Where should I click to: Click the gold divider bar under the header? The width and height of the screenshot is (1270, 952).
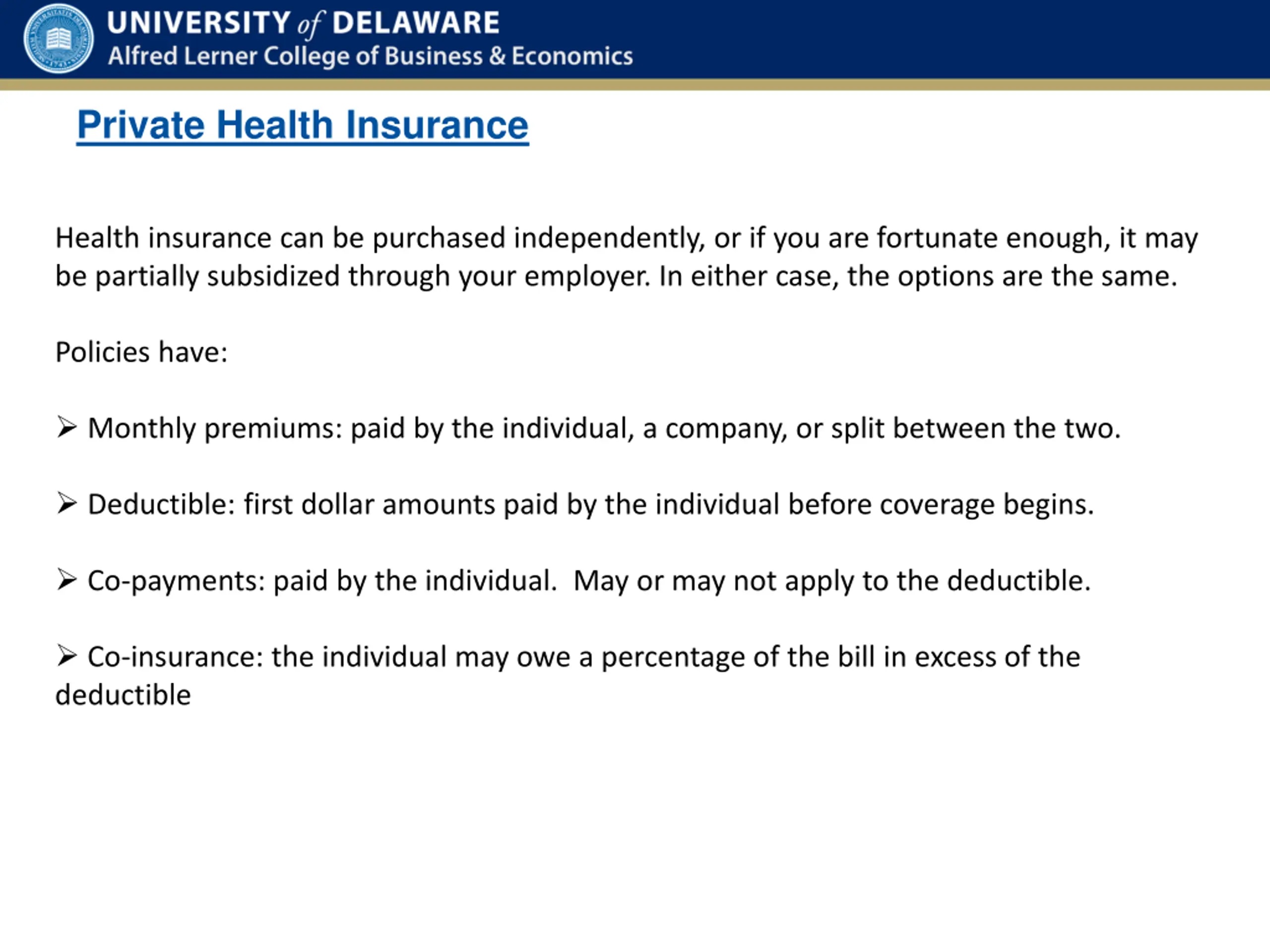click(x=635, y=84)
